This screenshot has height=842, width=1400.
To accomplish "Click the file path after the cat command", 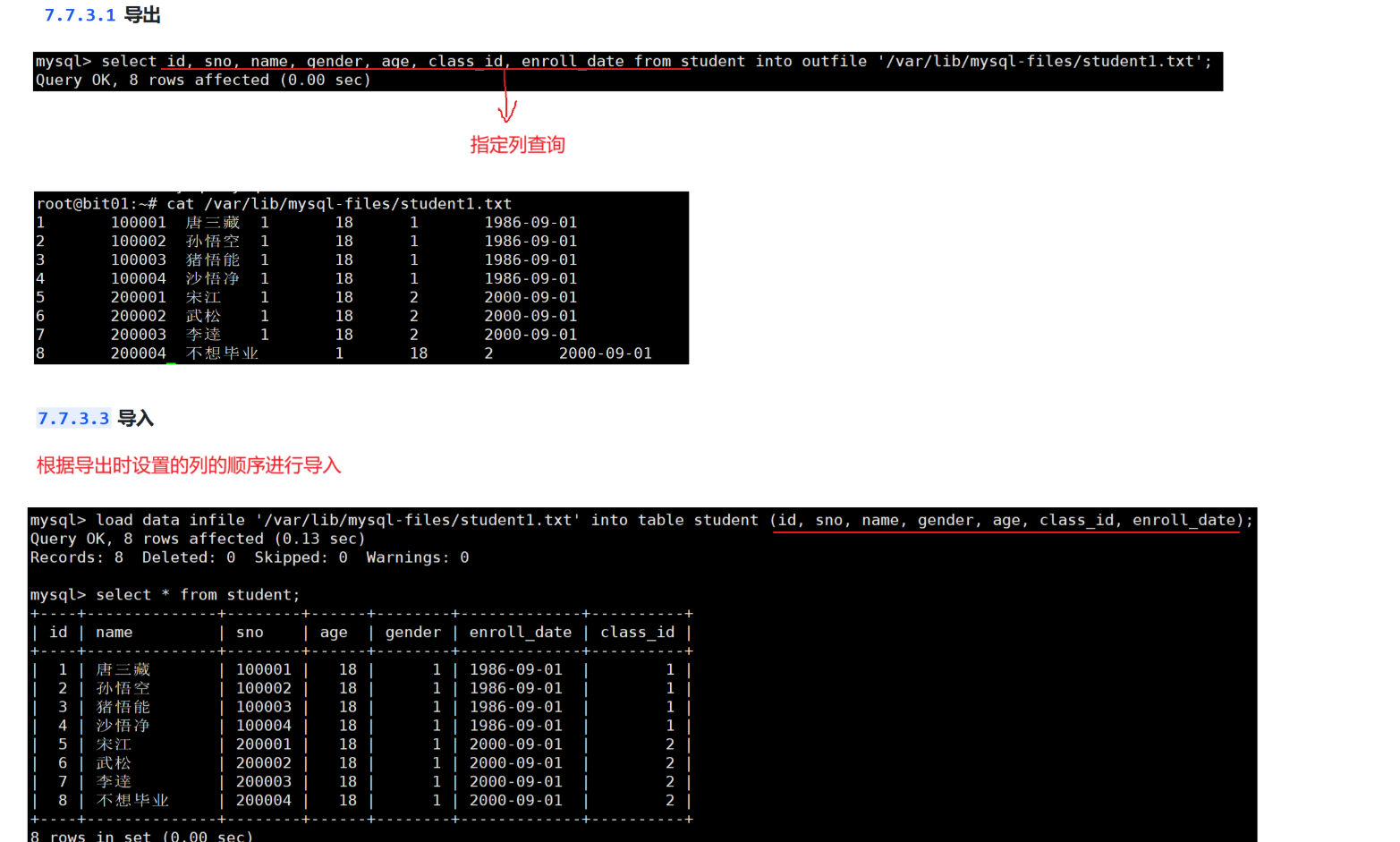I will 358,204.
